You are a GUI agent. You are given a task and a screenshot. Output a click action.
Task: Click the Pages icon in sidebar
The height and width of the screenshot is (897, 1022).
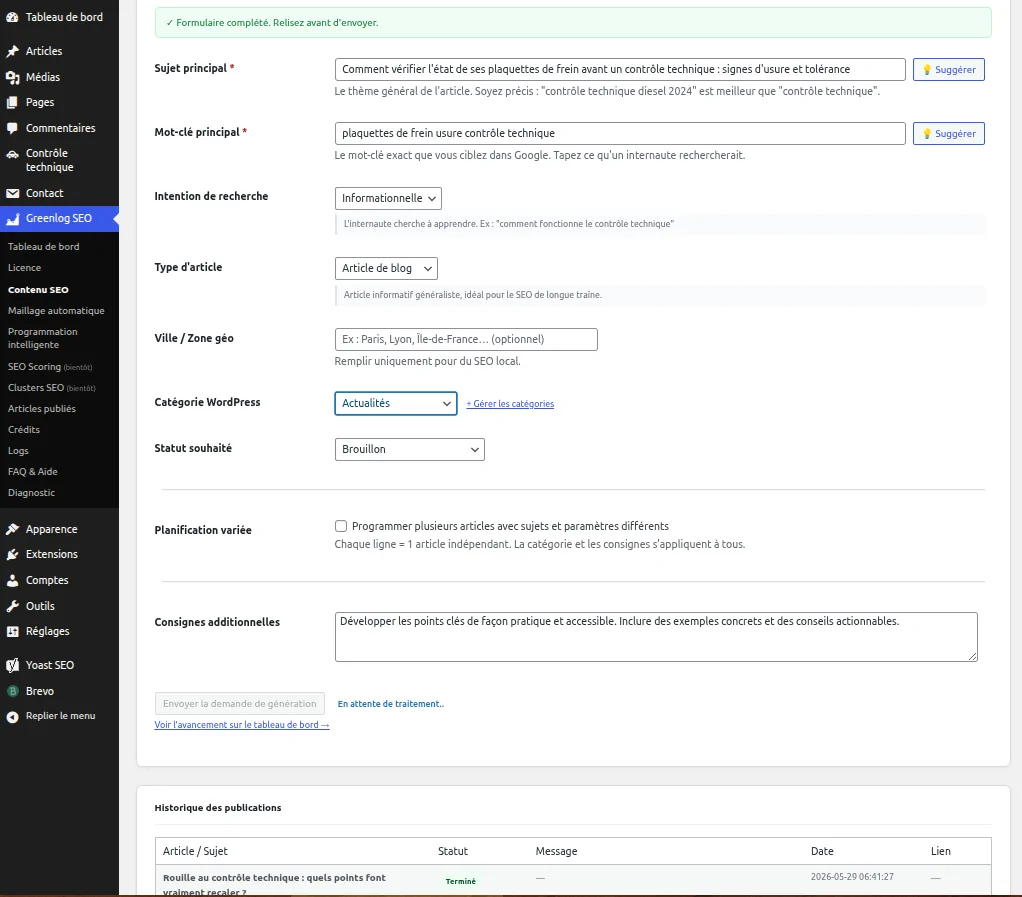[12, 103]
